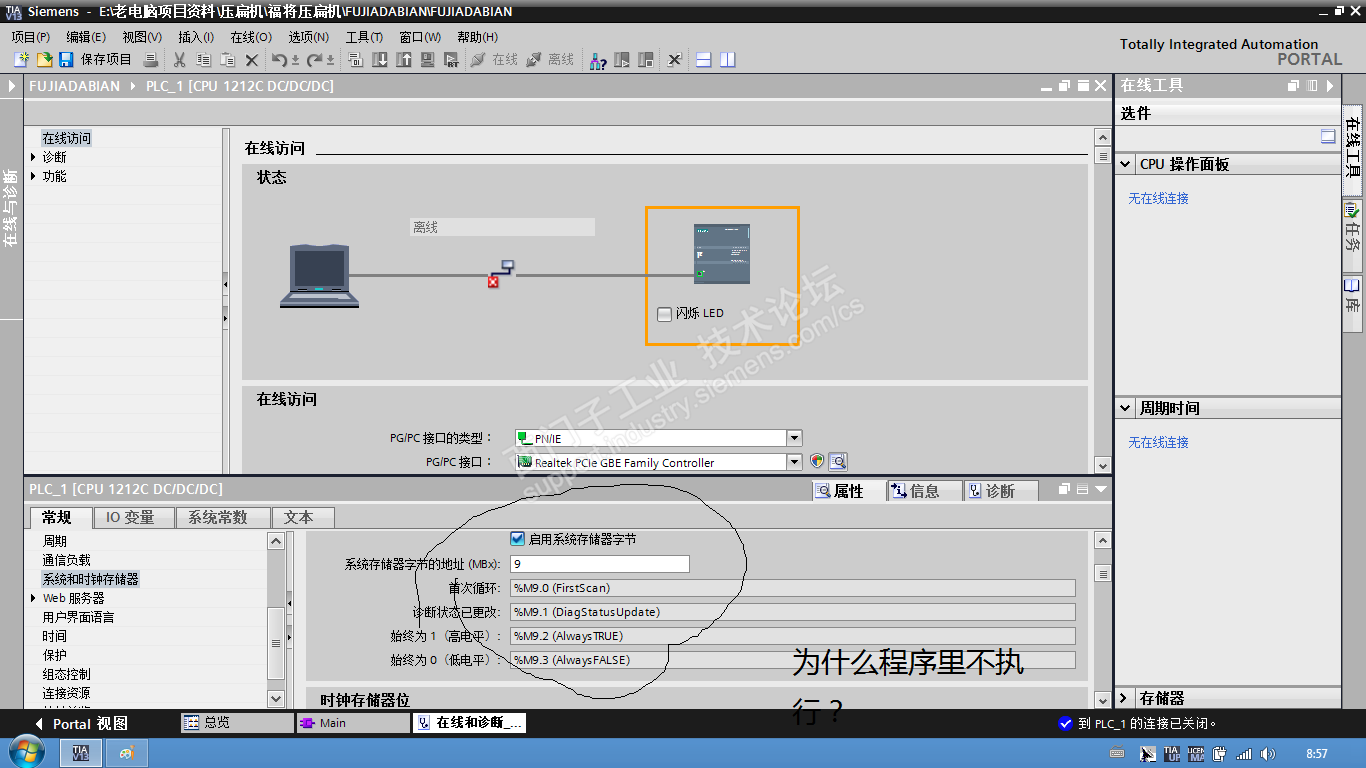Click the Start simulation icon
Image resolution: width=1366 pixels, height=768 pixels.
(x=428, y=60)
